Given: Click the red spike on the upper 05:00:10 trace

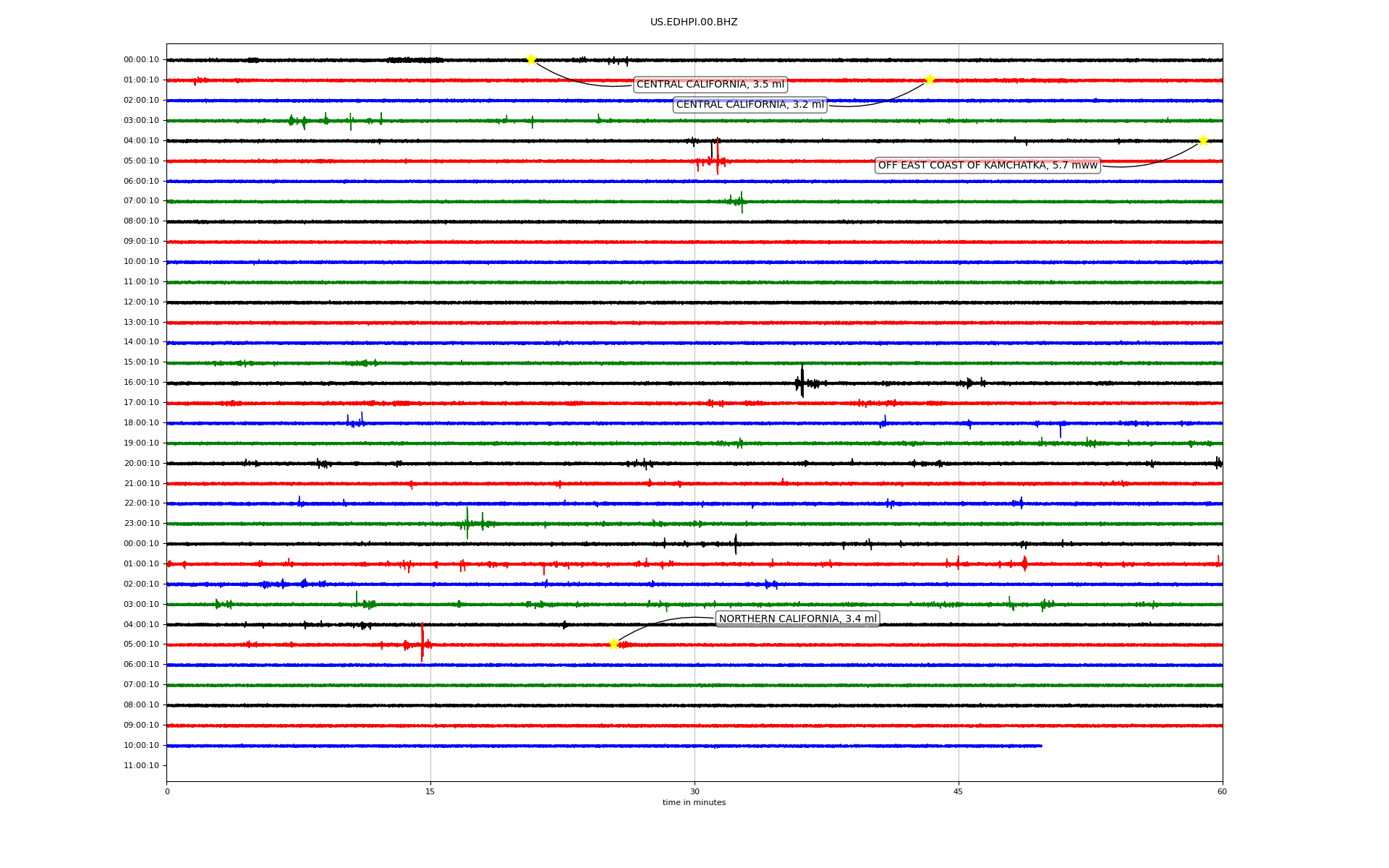Looking at the screenshot, I should click(717, 158).
